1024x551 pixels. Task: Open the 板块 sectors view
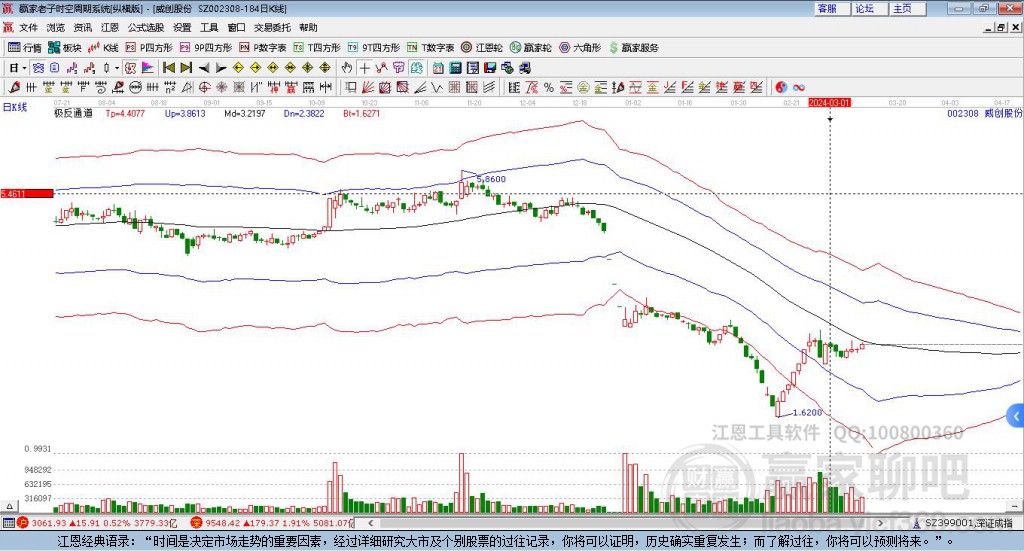point(65,48)
